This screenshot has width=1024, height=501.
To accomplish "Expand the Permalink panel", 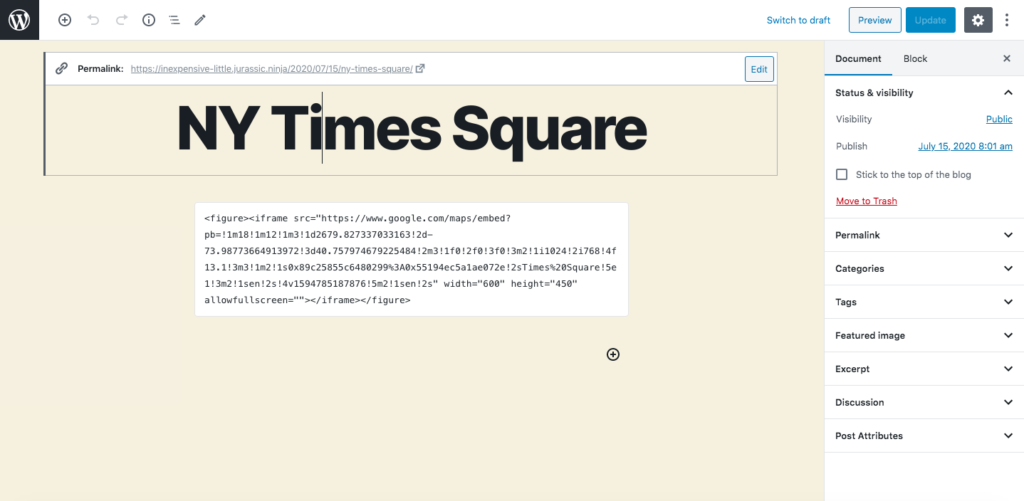I will [923, 234].
